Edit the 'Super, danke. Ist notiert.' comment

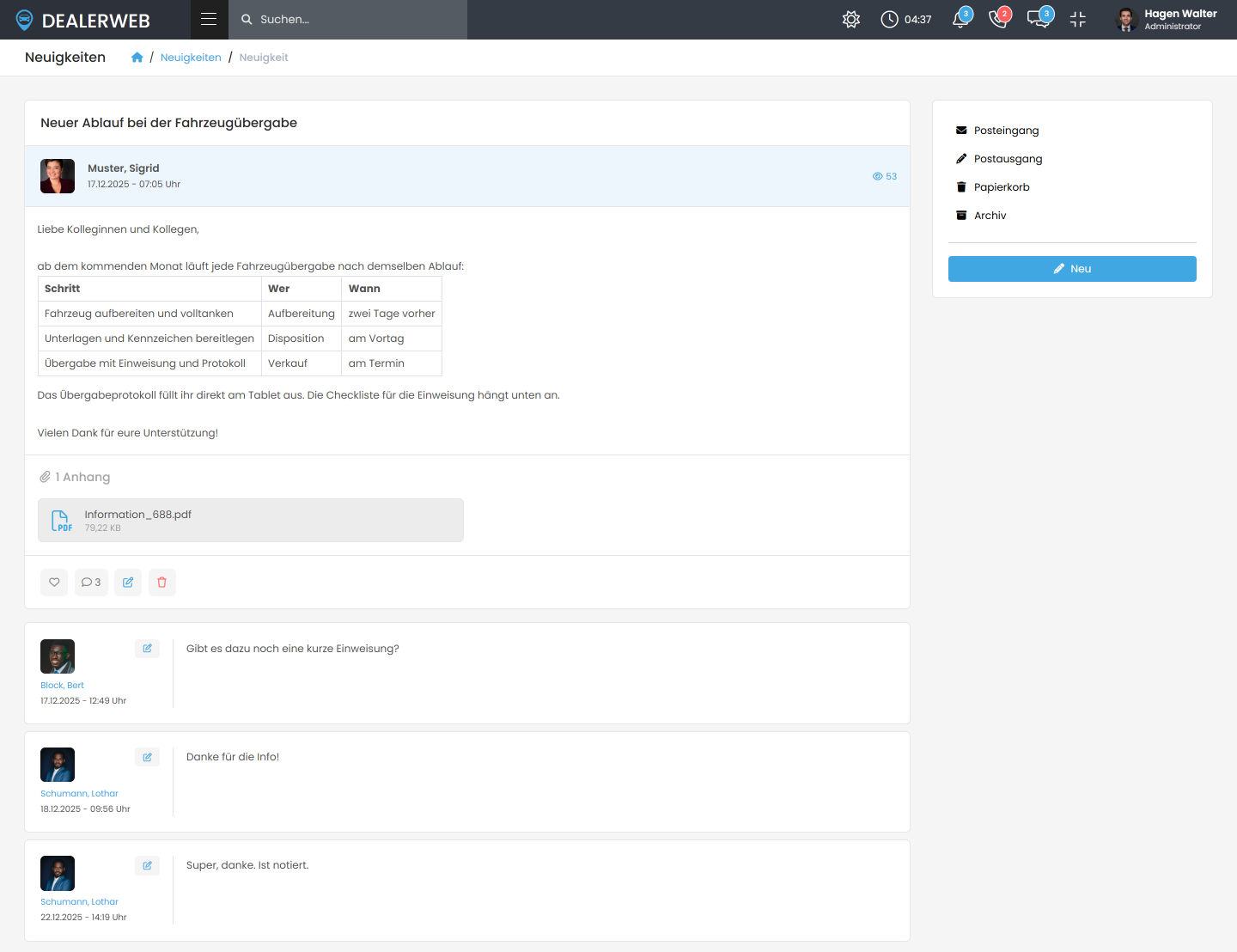pos(147,865)
